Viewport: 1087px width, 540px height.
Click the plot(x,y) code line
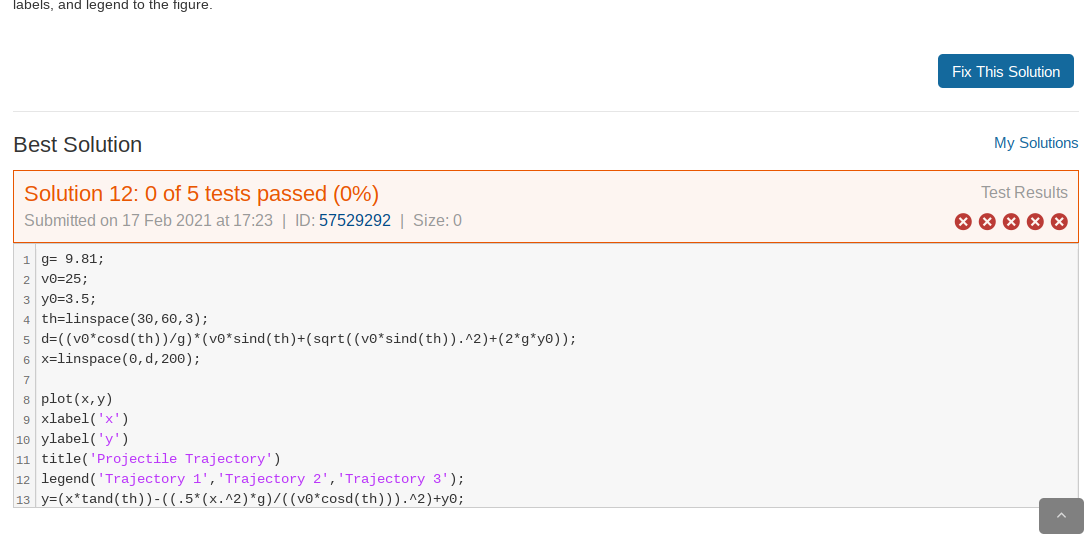76,399
